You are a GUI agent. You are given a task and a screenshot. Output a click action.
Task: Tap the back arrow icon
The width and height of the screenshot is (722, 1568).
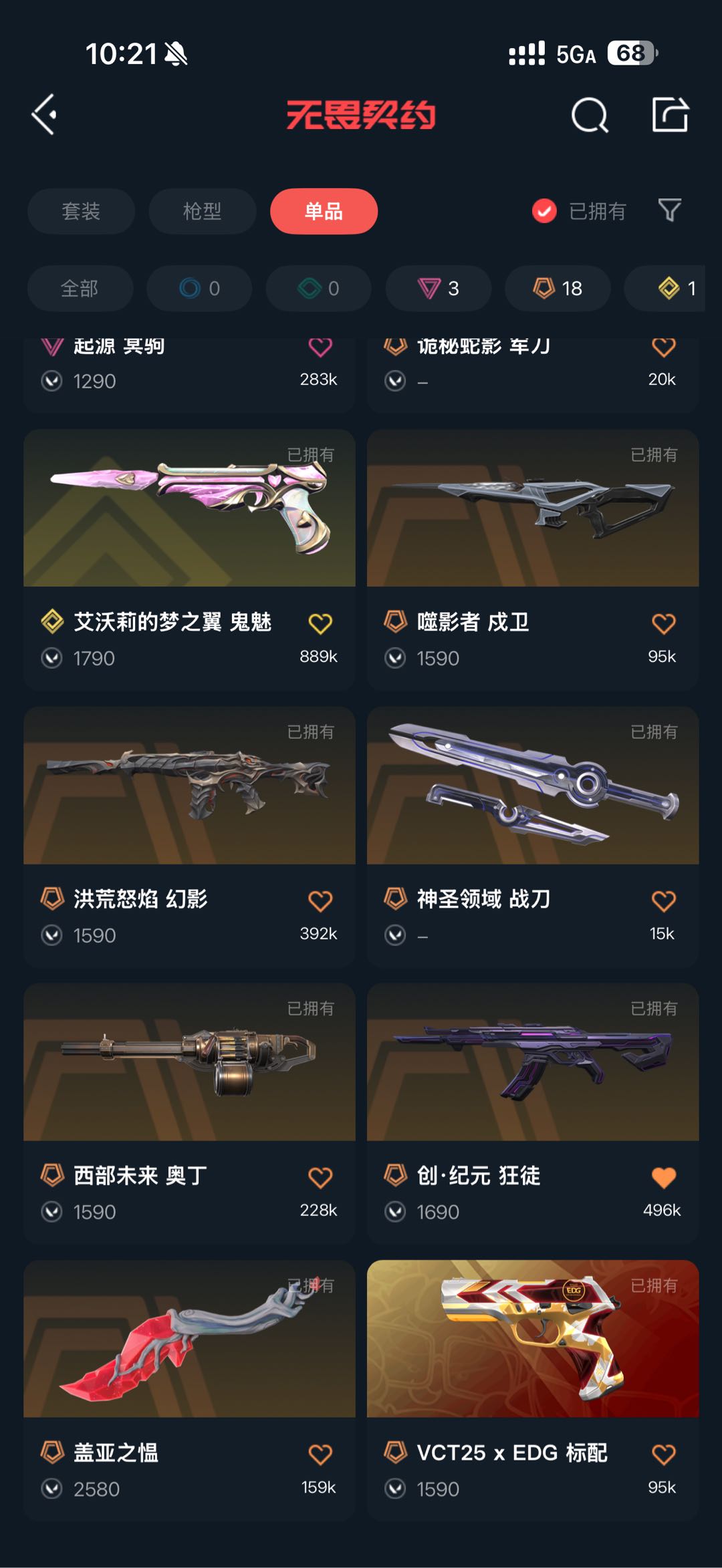click(x=44, y=115)
